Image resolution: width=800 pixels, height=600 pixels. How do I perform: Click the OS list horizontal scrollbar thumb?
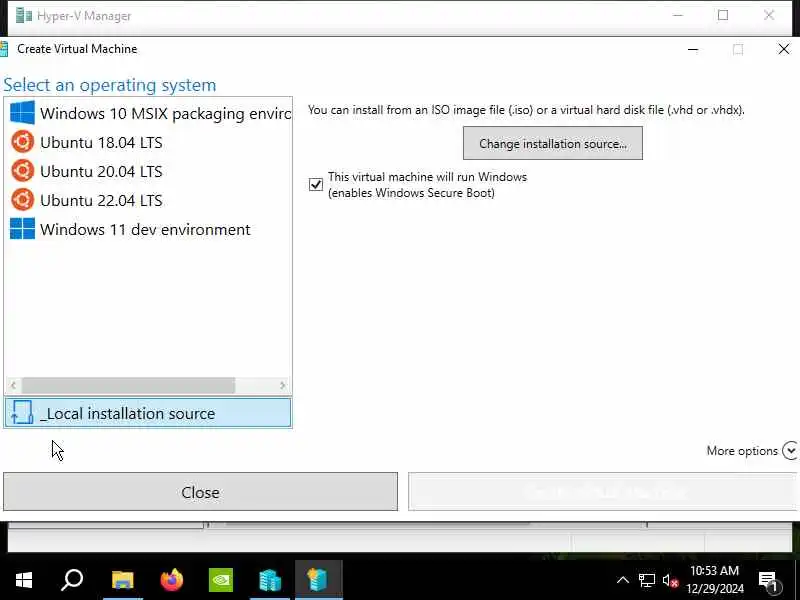[129, 386]
